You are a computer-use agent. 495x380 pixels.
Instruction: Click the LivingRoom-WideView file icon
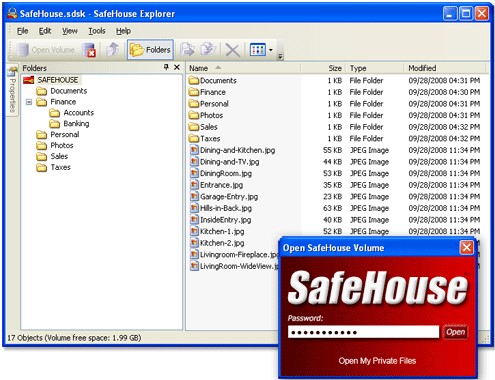[194, 266]
